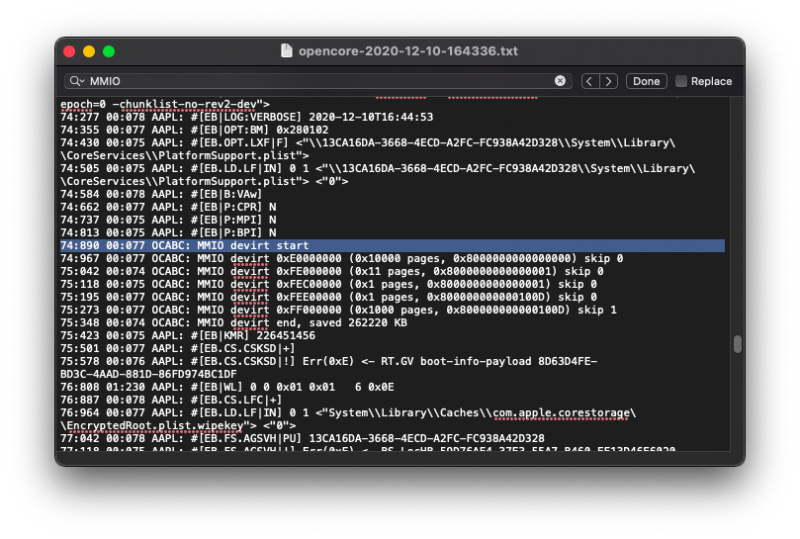Click the line '#[EB|P:BPI] N'
The width and height of the screenshot is (800, 539).
[x=168, y=233]
